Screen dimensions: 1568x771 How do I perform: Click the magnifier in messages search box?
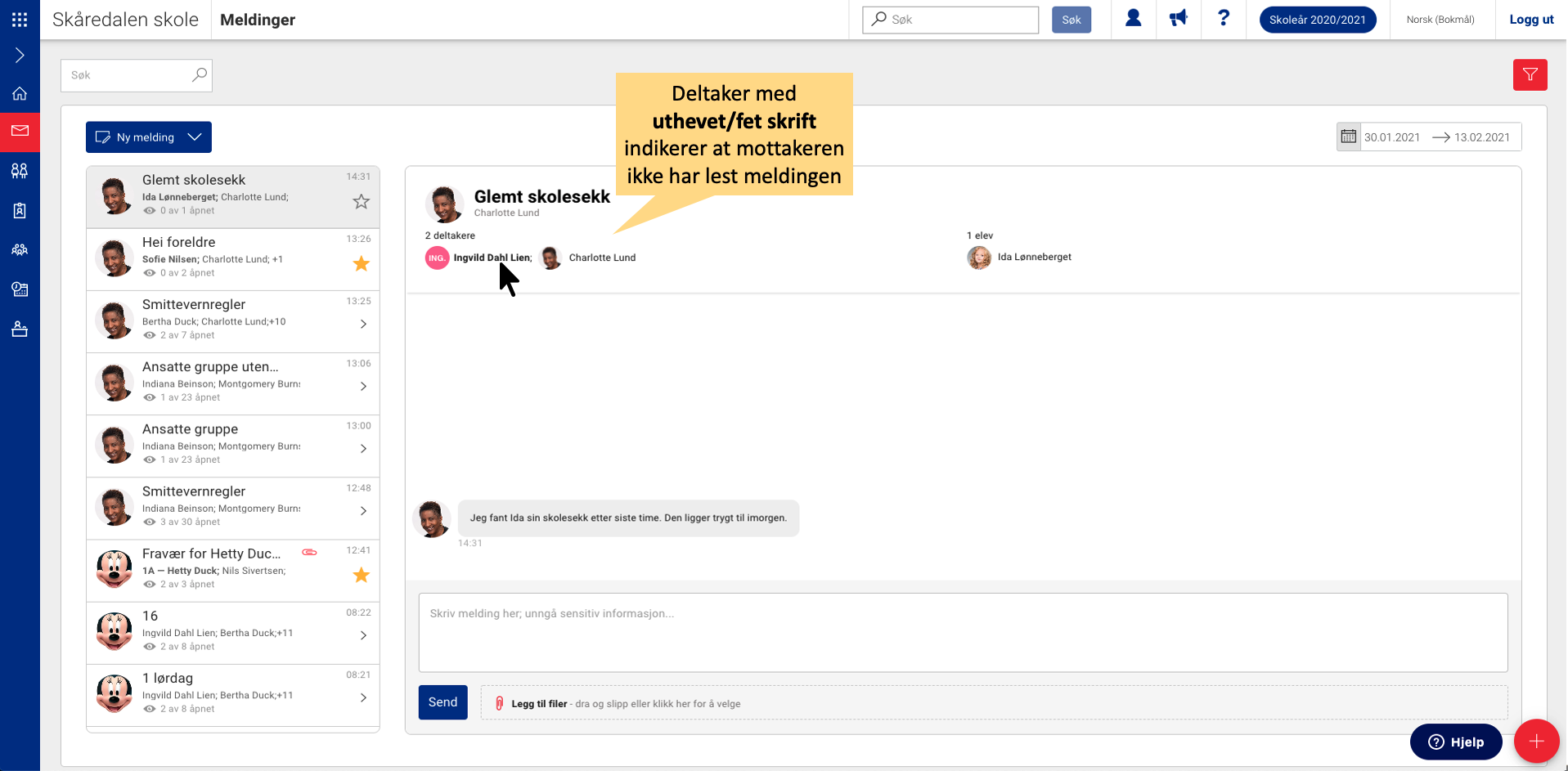(x=199, y=74)
